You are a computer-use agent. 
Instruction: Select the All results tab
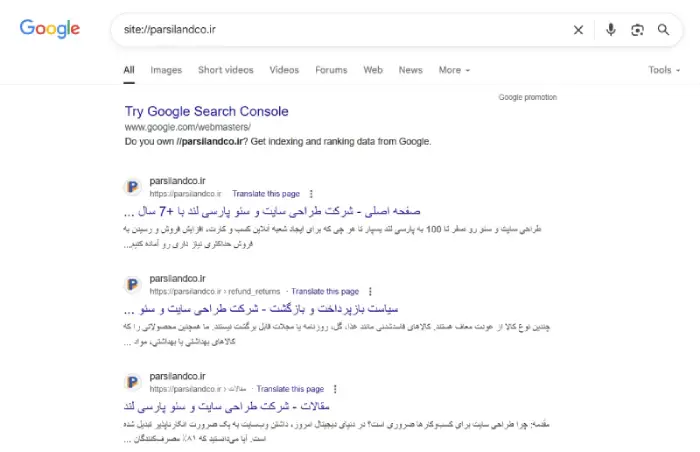tap(129, 70)
